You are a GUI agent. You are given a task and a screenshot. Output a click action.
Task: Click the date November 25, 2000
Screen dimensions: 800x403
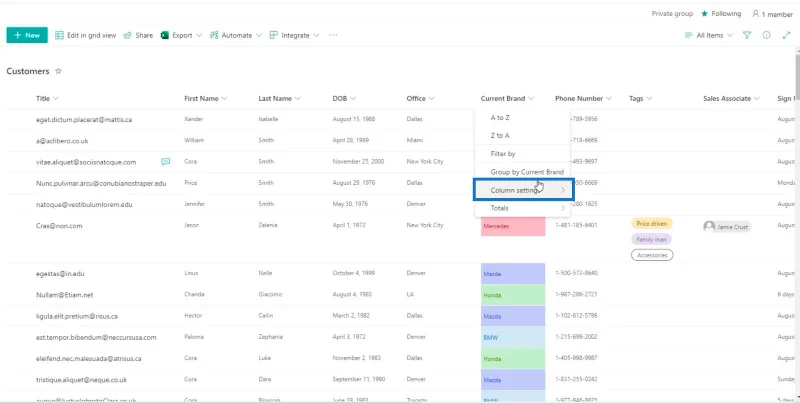pyautogui.click(x=358, y=162)
